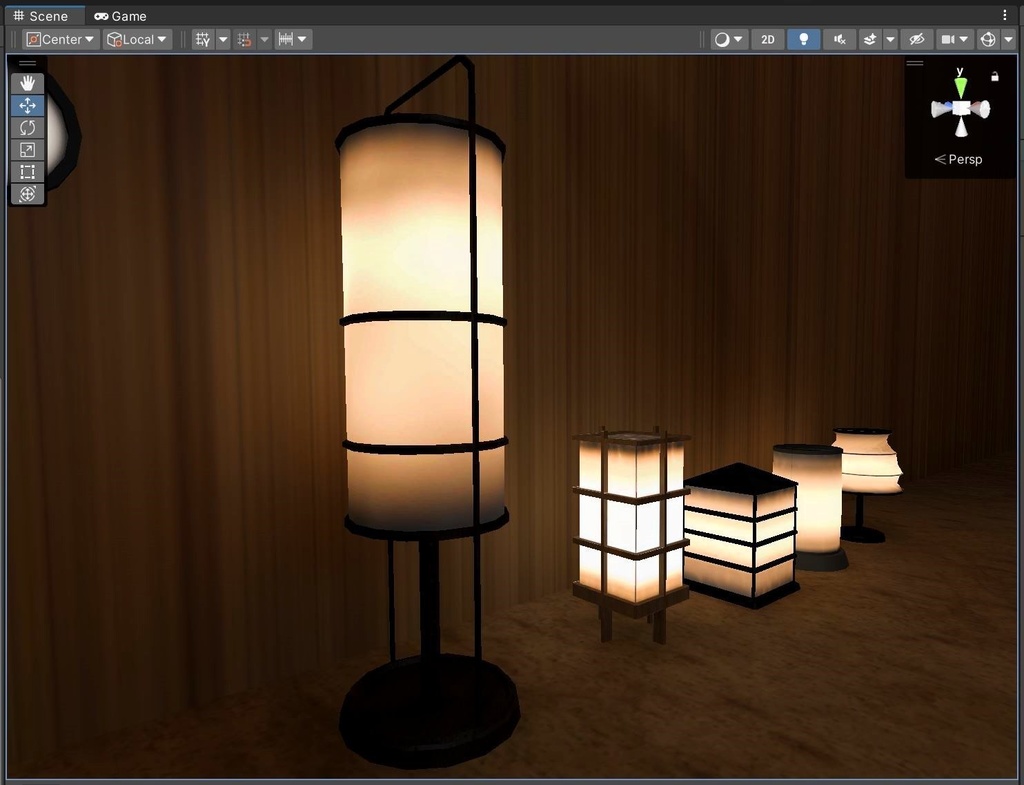Open scene effects options dropdown arrow
The height and width of the screenshot is (785, 1024).
point(890,39)
